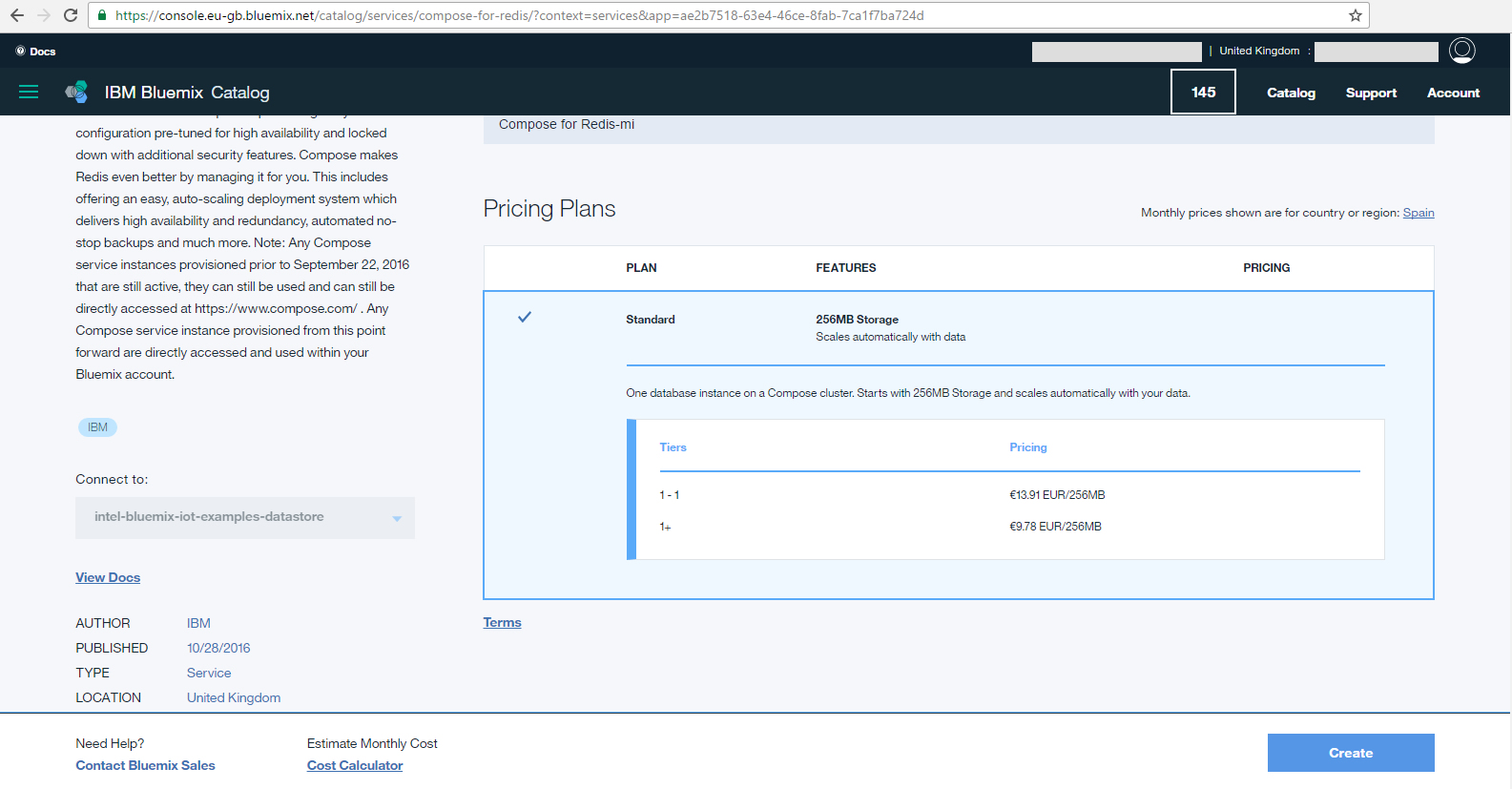
Task: Click the 145 trial days box
Action: tap(1203, 92)
